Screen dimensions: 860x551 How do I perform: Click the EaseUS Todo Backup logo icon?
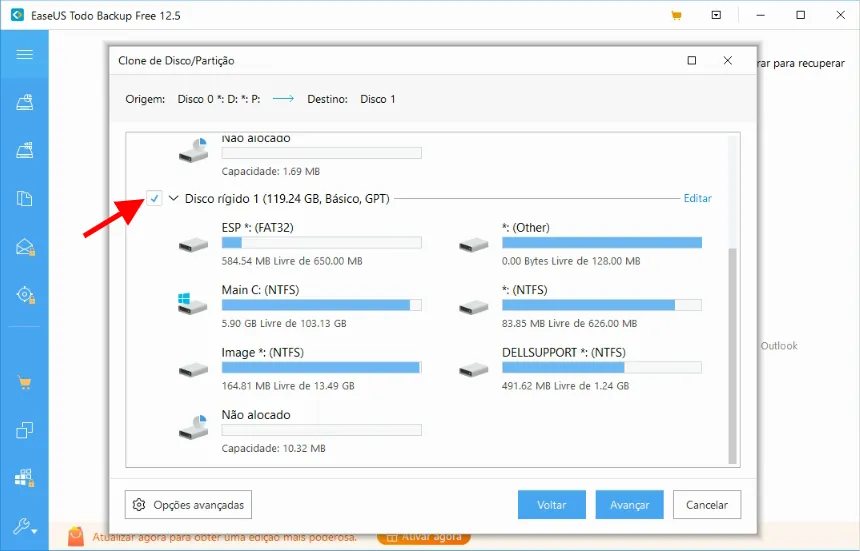point(18,15)
